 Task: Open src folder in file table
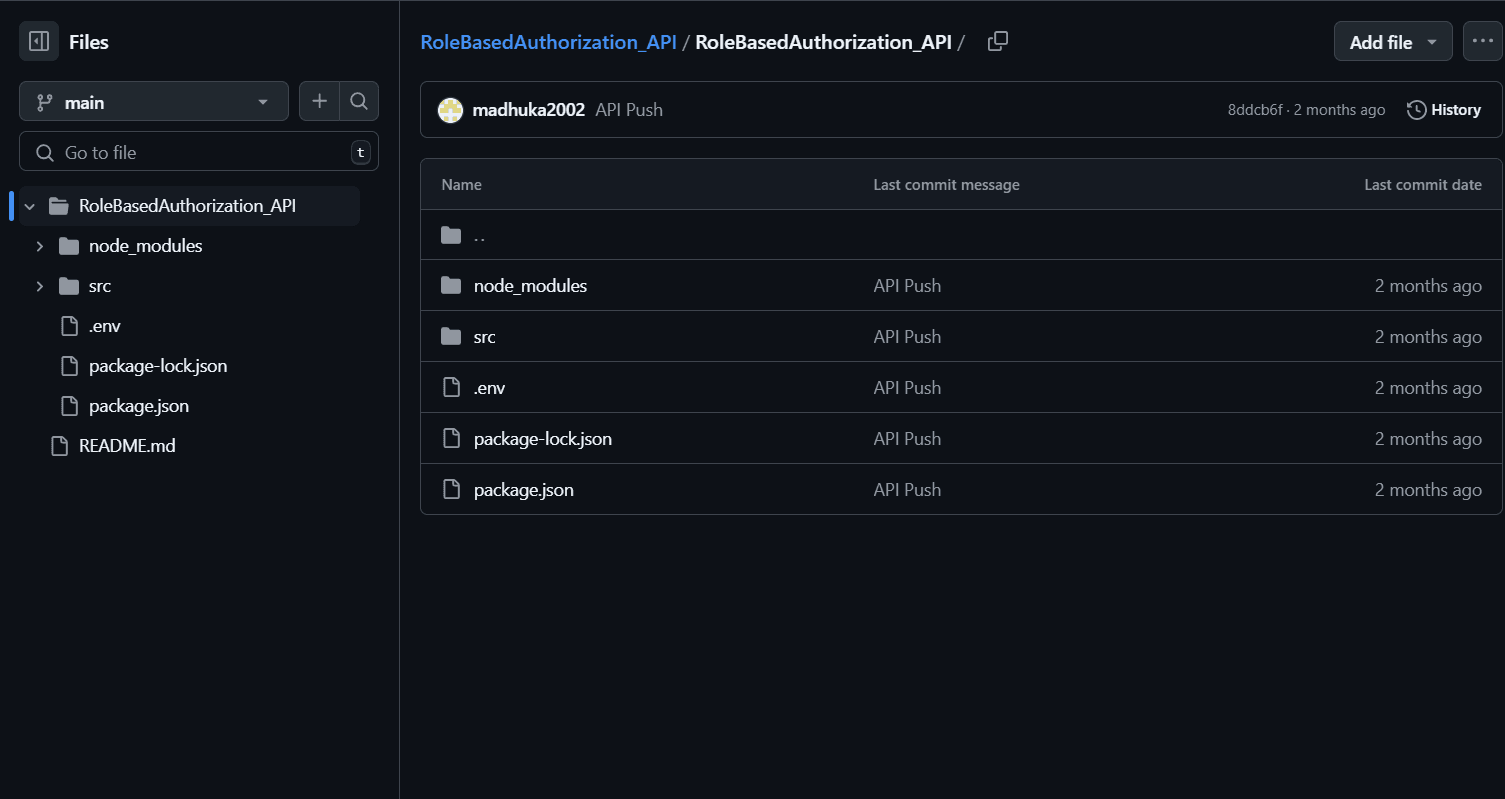point(485,337)
